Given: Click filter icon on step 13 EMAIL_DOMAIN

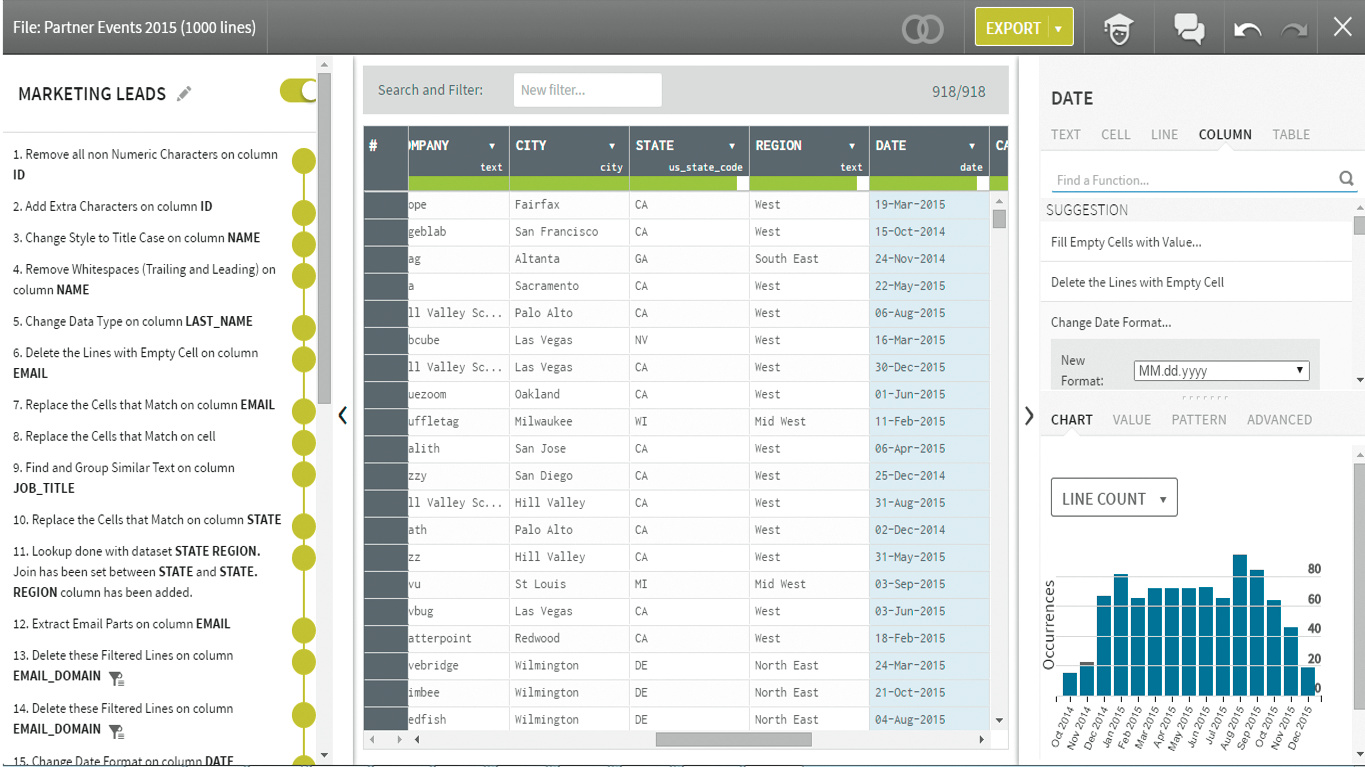Looking at the screenshot, I should tap(116, 678).
